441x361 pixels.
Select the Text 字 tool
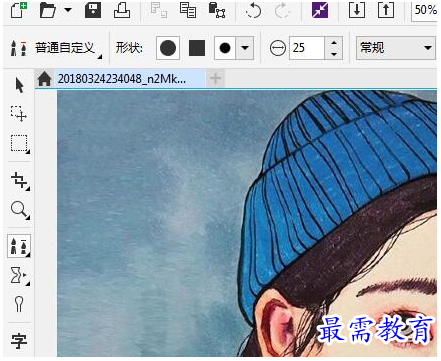point(19,341)
